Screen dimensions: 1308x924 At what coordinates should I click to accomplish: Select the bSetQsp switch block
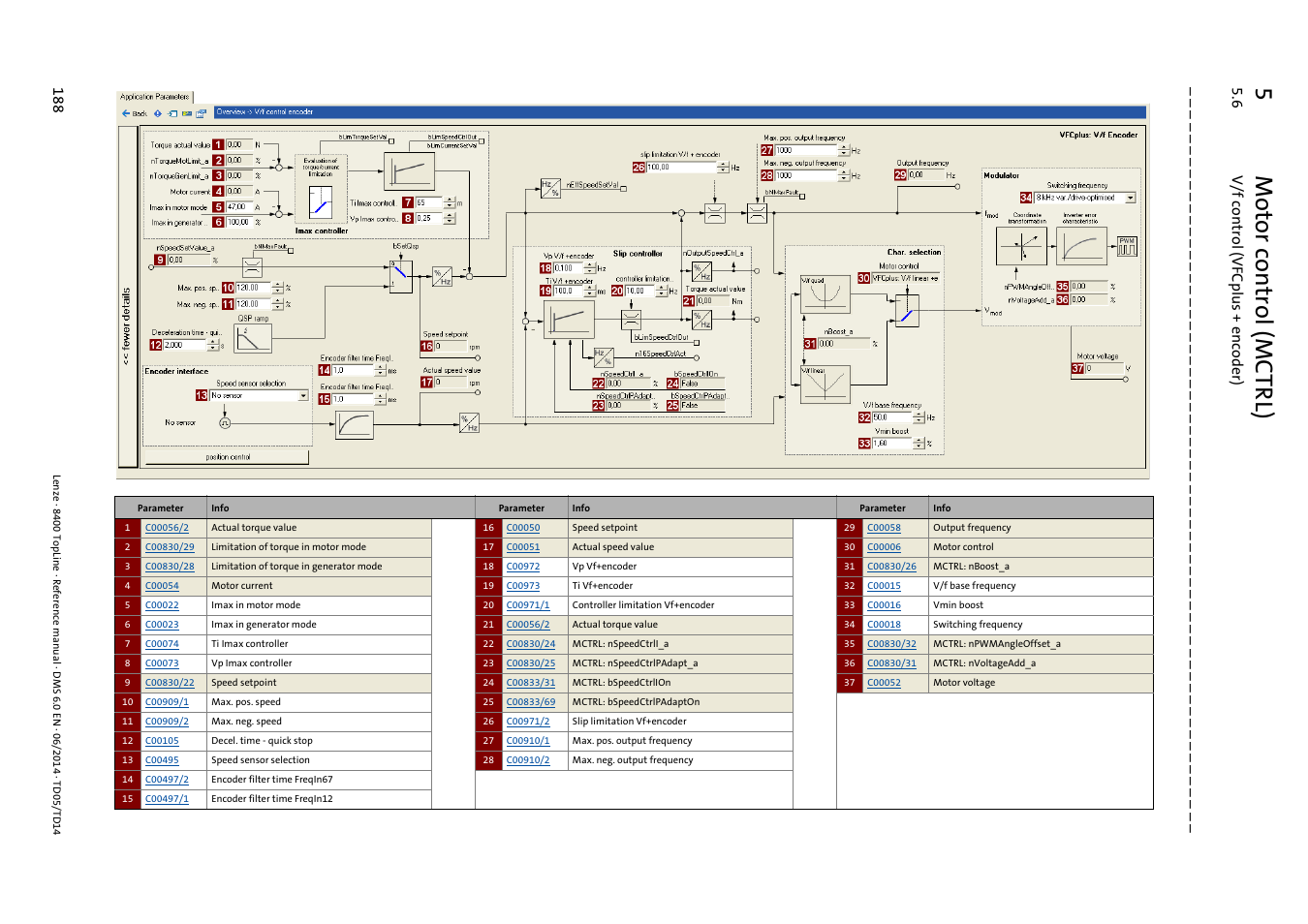coord(401,276)
